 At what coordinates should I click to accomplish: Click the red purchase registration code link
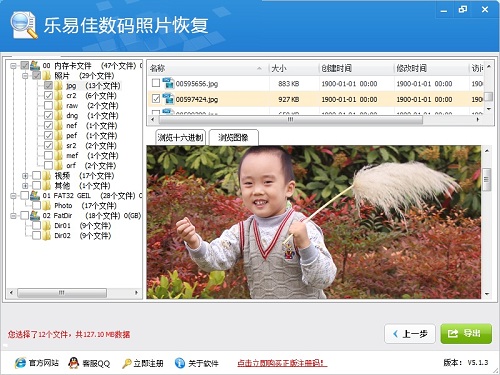282,363
